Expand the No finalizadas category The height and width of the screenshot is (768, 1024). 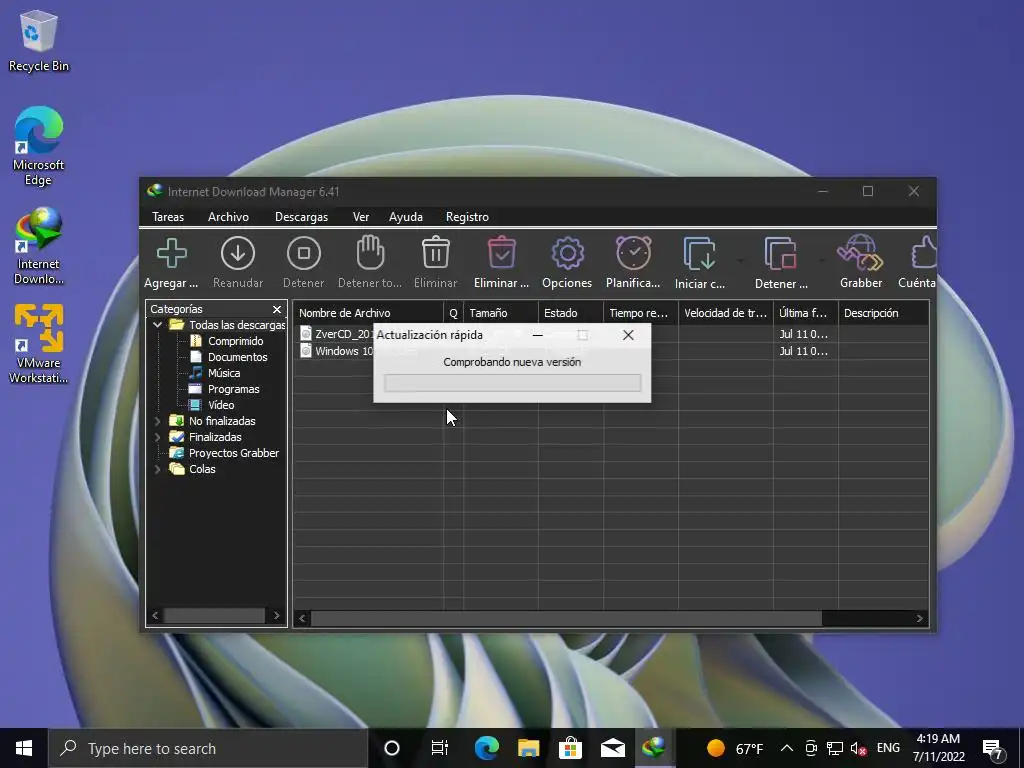[157, 421]
